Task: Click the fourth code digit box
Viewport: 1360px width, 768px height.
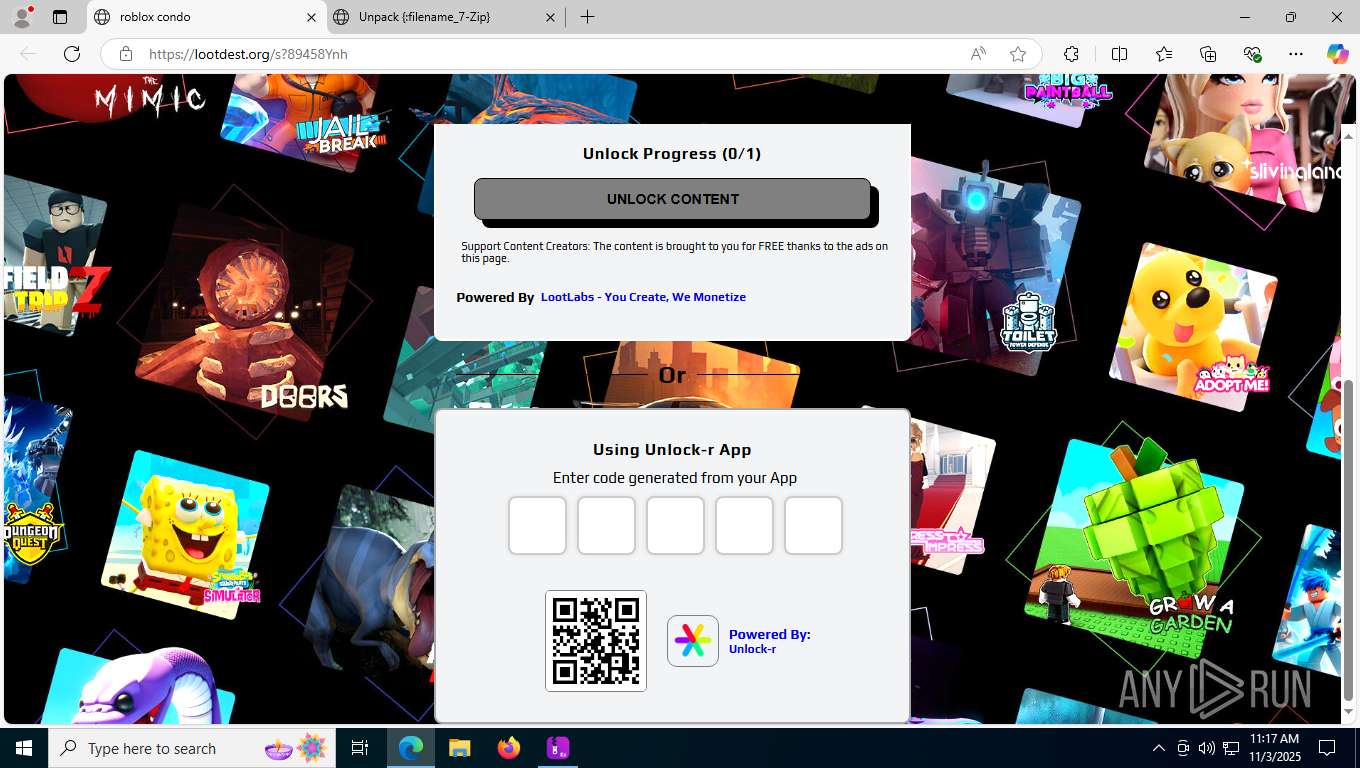Action: point(744,525)
